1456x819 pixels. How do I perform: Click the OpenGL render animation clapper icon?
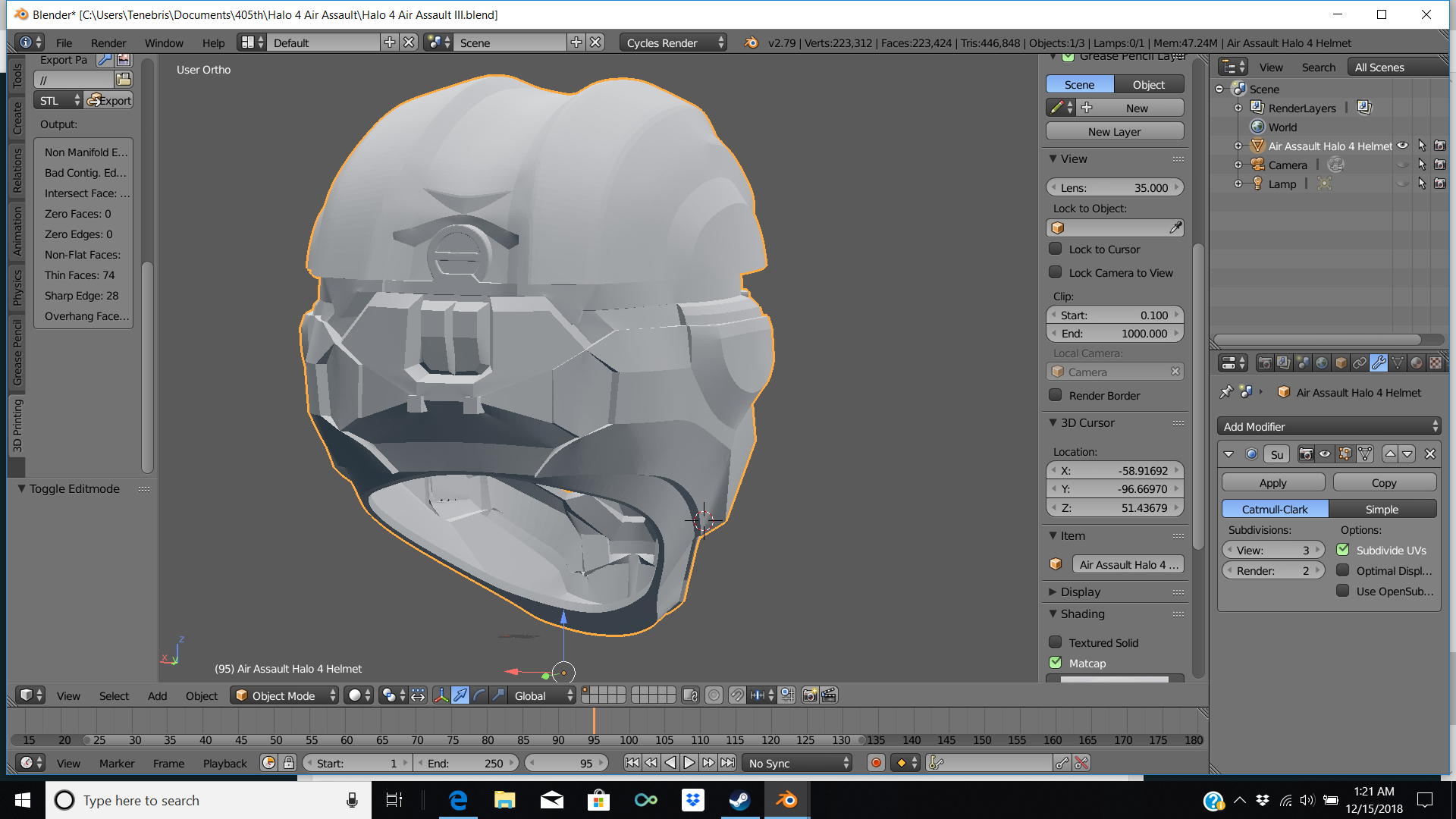coord(829,695)
